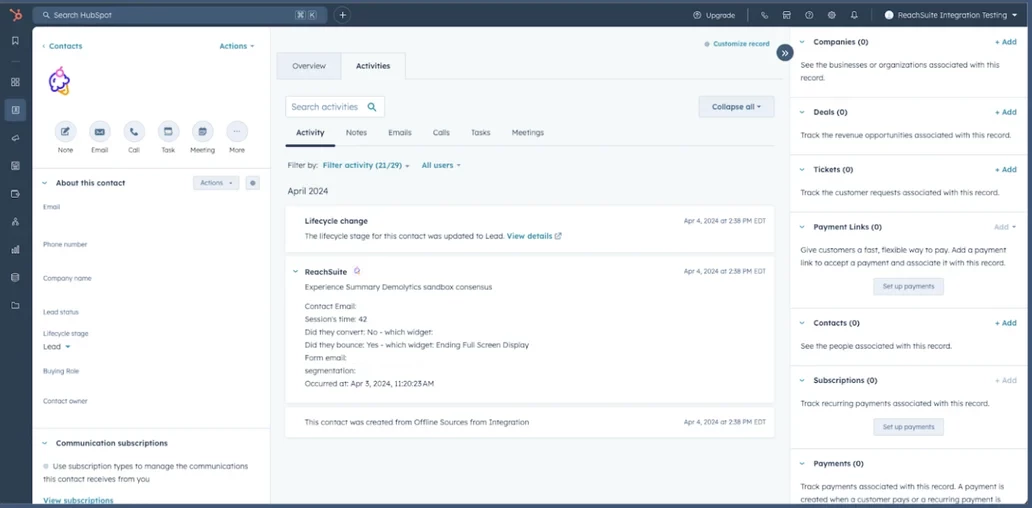The width and height of the screenshot is (1032, 508).
Task: Collapse the Payments (0) panel
Action: coord(802,463)
